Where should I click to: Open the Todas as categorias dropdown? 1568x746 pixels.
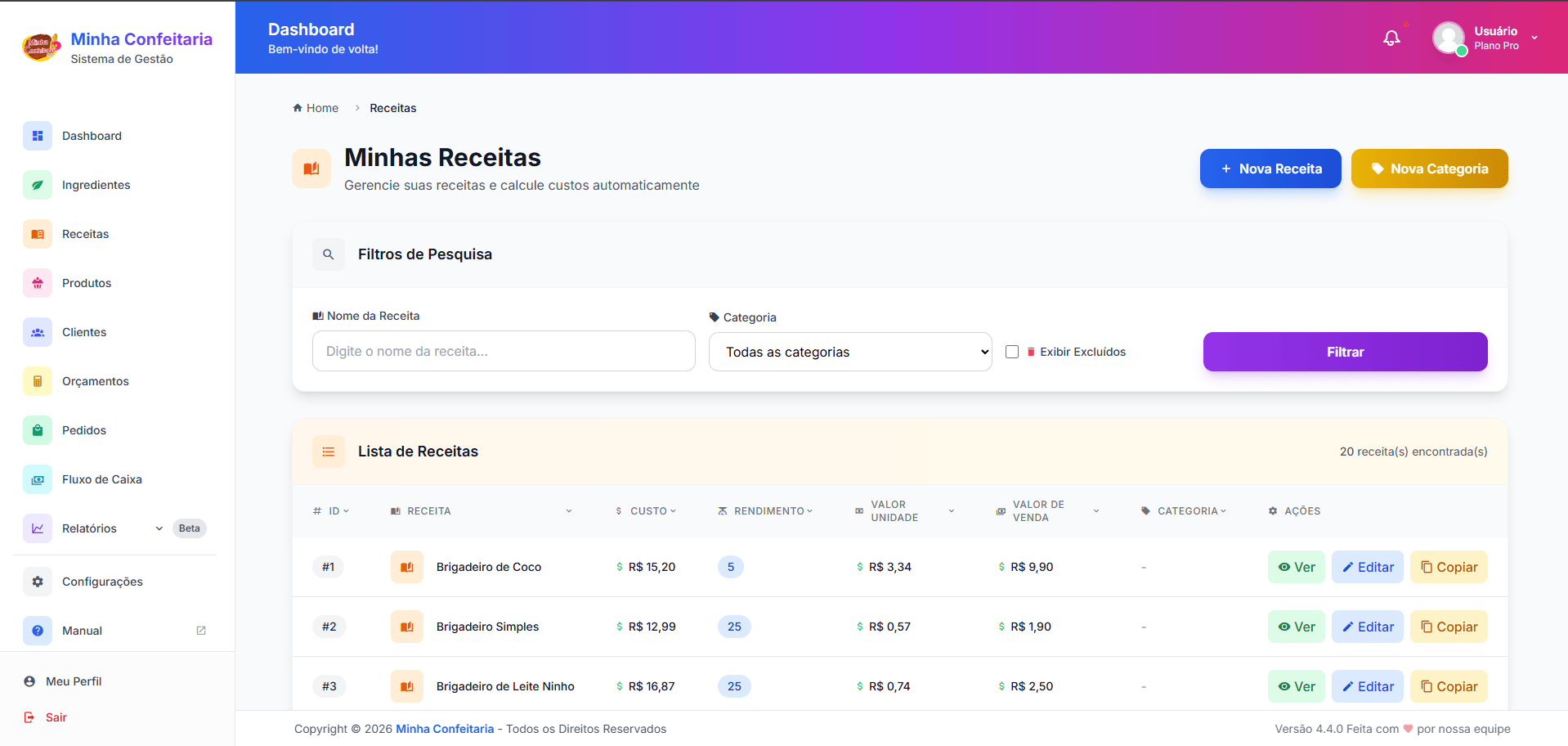(x=850, y=352)
